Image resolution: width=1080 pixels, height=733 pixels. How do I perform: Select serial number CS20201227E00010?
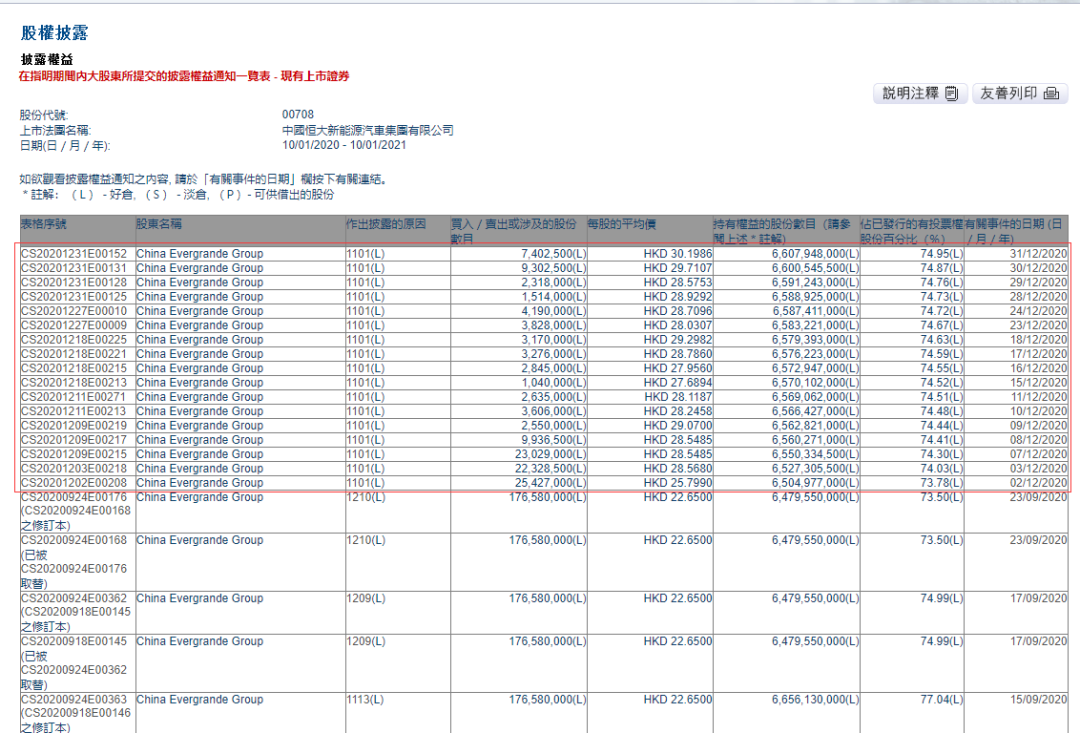pyautogui.click(x=74, y=311)
